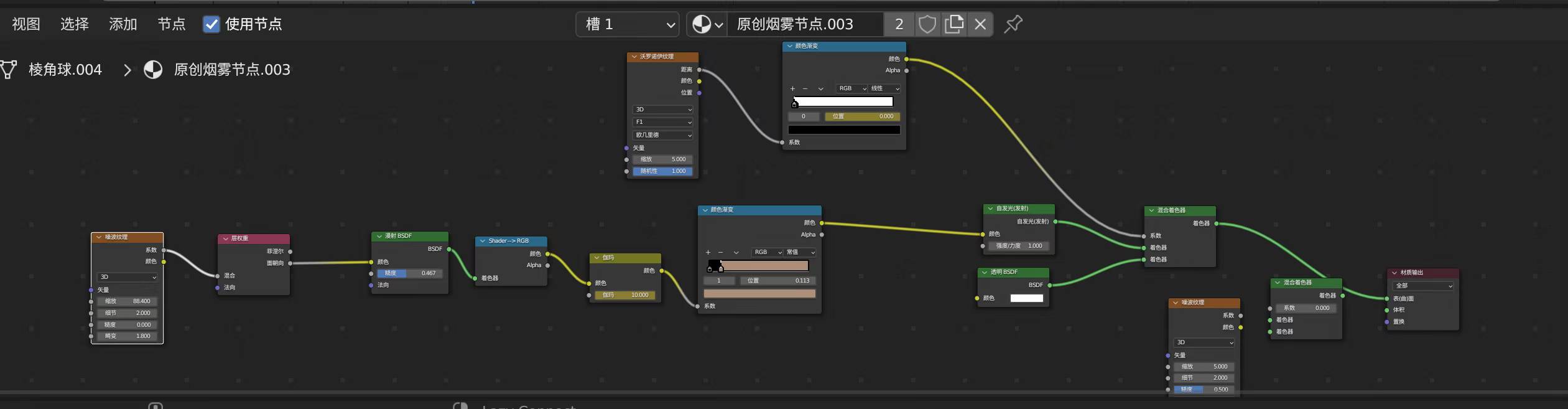Screen dimensions: 1568x409
Task: Click the breadcrumb material sphere icon
Action: [x=153, y=69]
